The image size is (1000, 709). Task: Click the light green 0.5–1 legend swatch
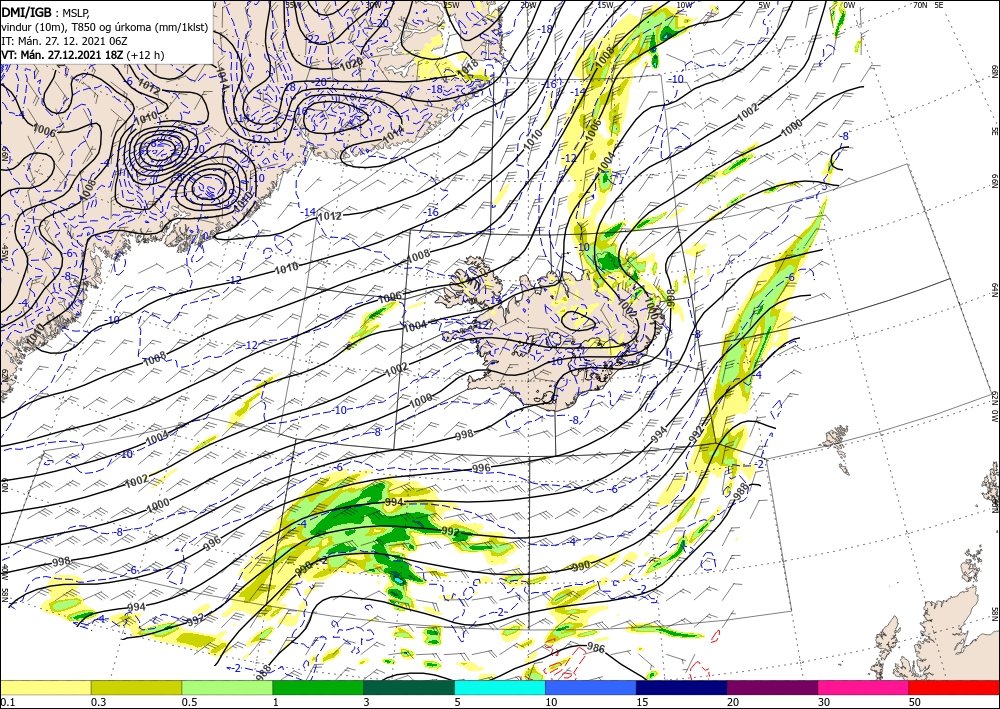point(227,687)
